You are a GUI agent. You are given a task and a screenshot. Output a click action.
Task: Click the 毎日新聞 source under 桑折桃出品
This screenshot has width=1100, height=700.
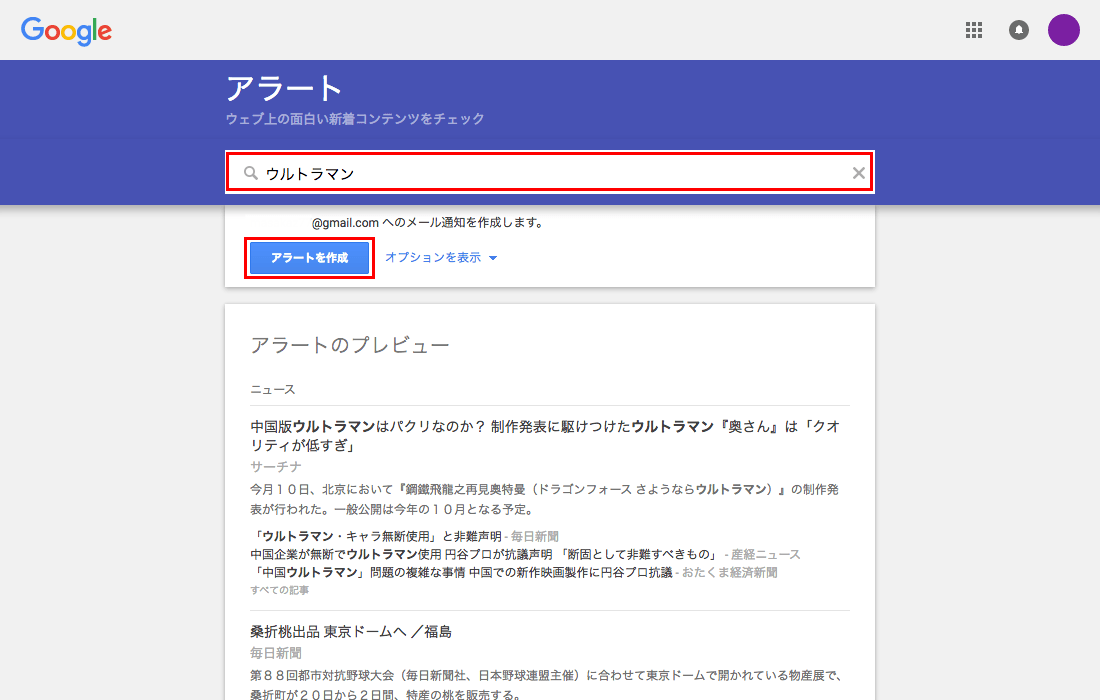click(276, 653)
